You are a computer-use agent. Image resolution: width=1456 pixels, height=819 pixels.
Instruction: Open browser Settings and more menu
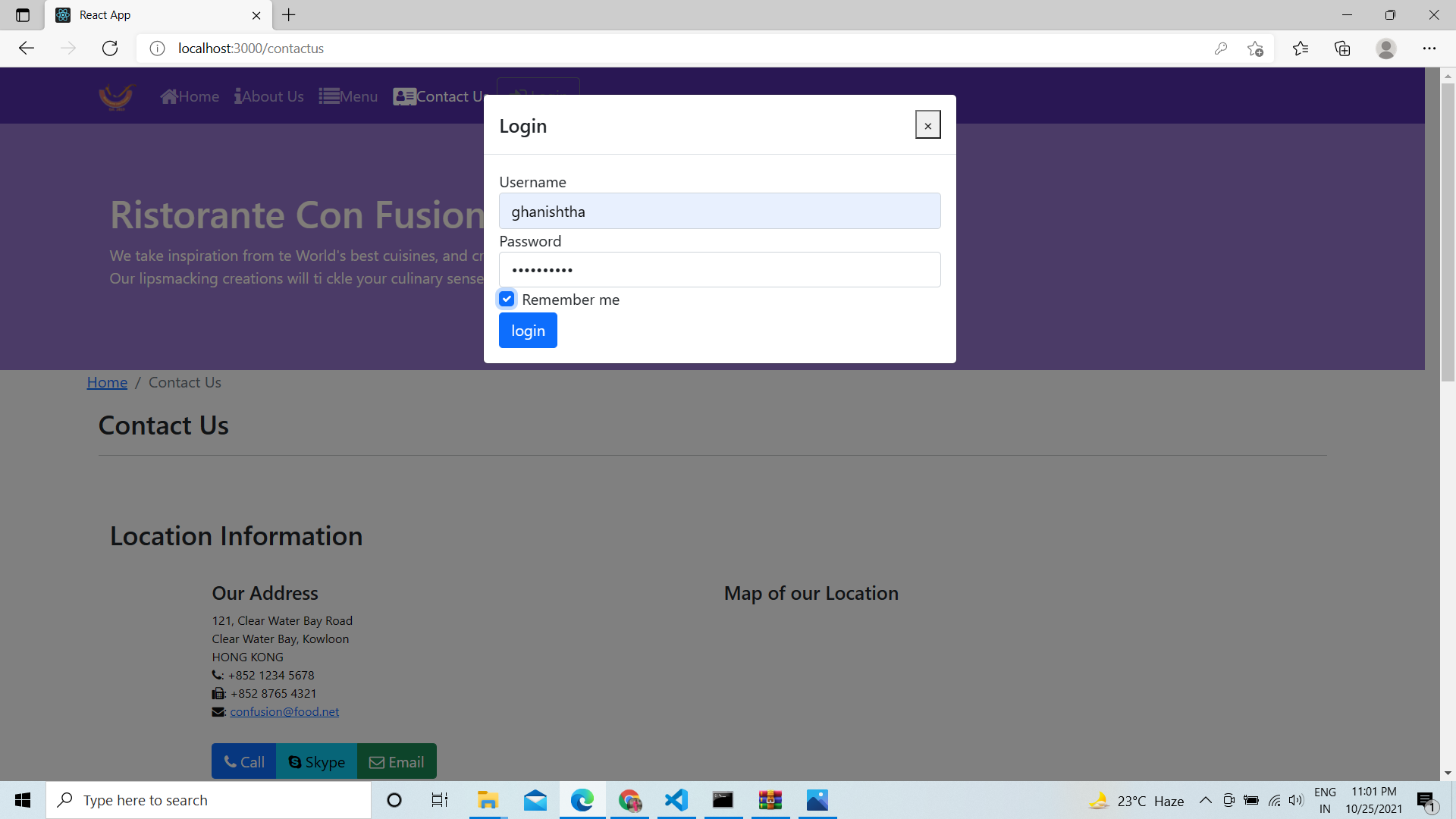click(1429, 49)
